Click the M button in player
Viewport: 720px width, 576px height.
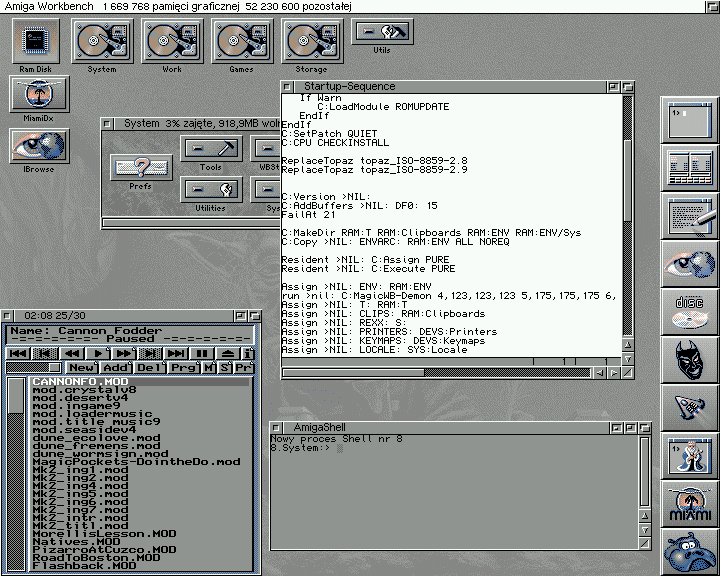[x=209, y=367]
